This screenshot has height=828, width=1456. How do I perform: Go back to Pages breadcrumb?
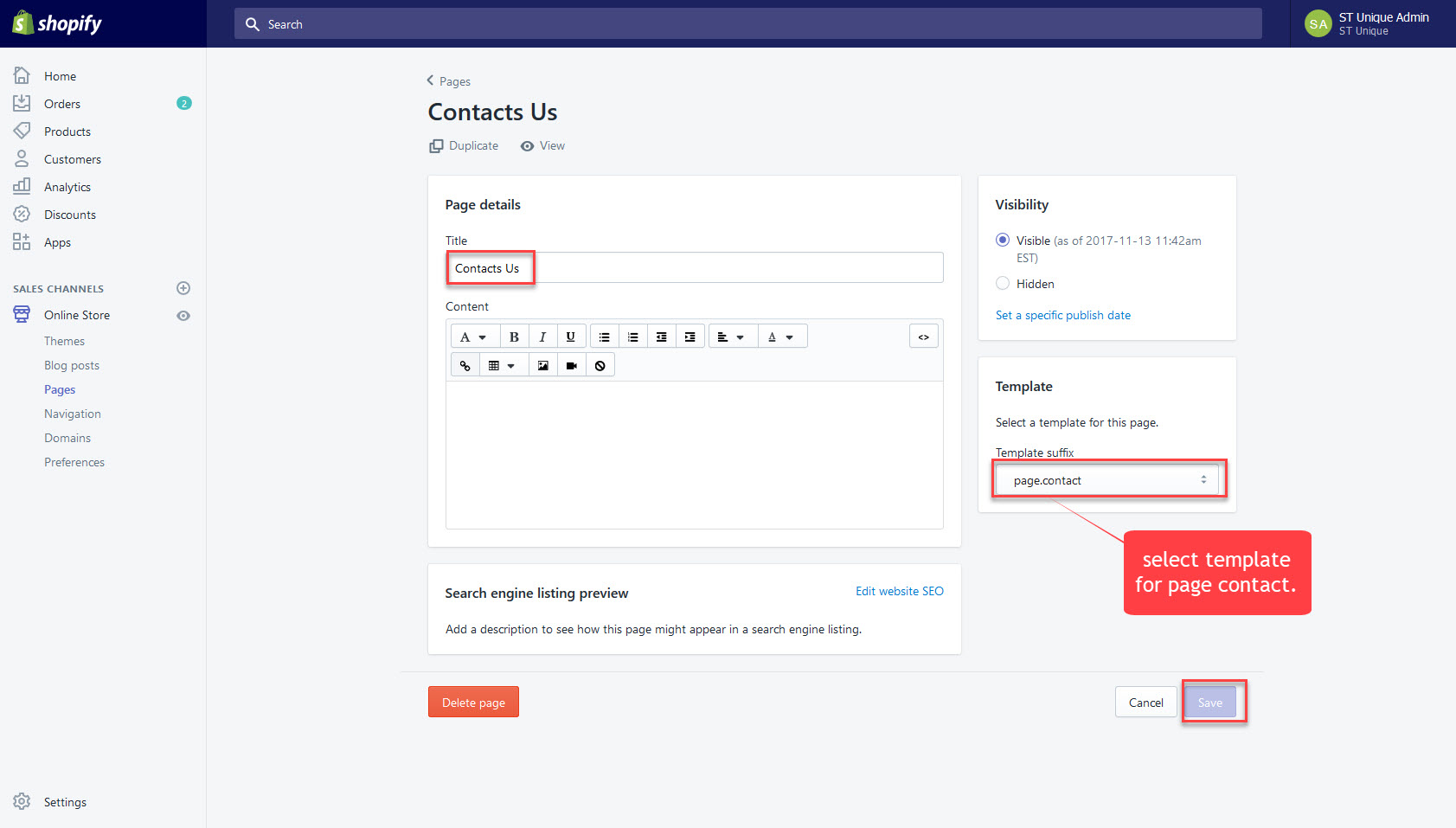tap(448, 81)
